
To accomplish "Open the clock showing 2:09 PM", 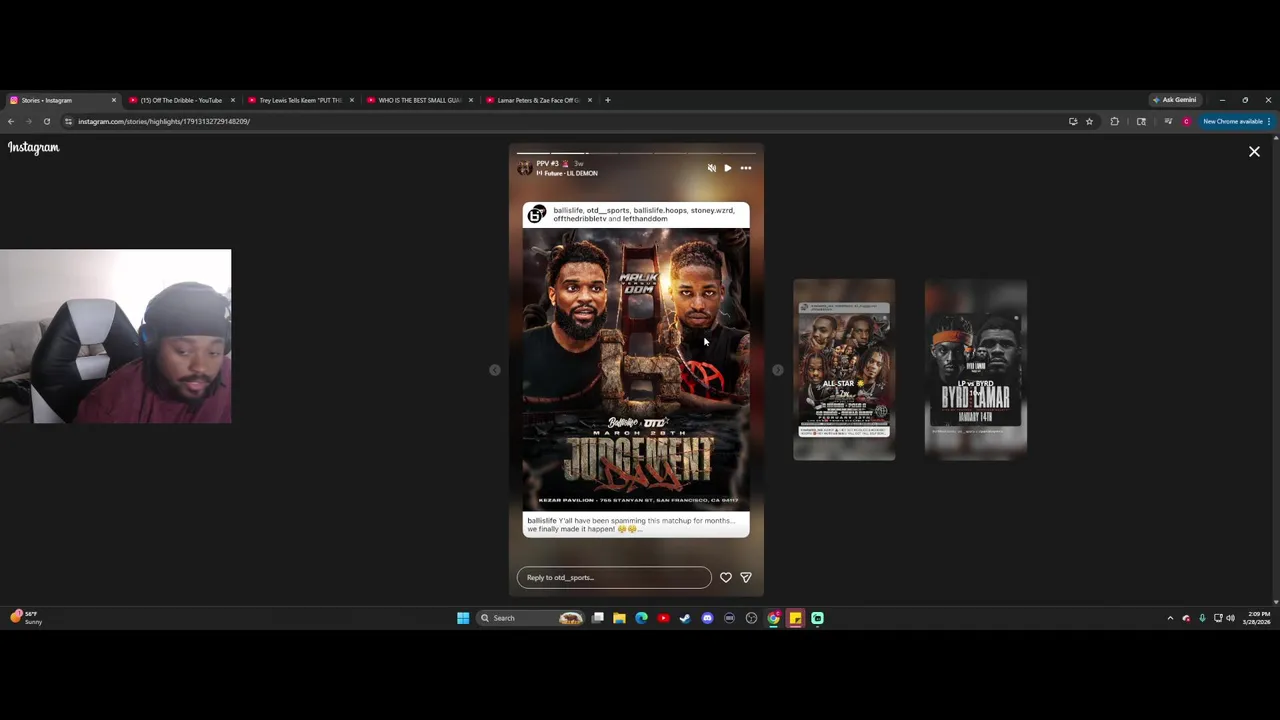I will point(1258,618).
